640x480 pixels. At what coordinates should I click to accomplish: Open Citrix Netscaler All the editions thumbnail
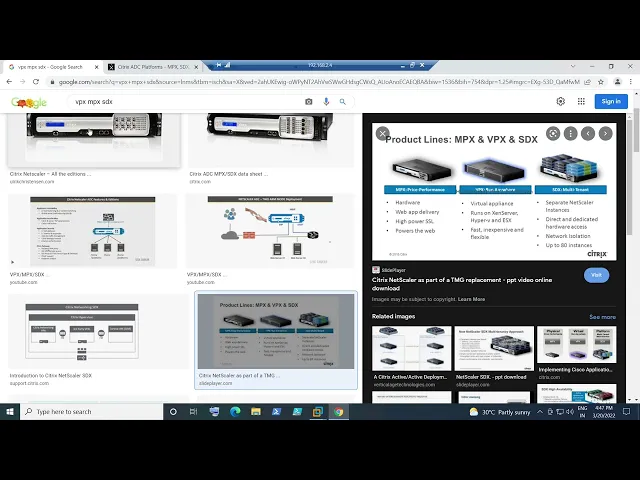tap(94, 140)
